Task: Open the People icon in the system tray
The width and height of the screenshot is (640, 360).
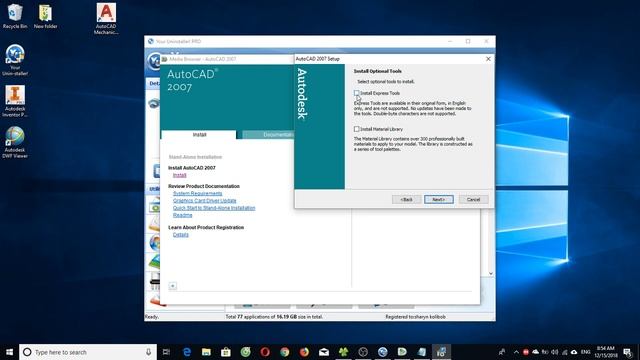Action: 502,352
